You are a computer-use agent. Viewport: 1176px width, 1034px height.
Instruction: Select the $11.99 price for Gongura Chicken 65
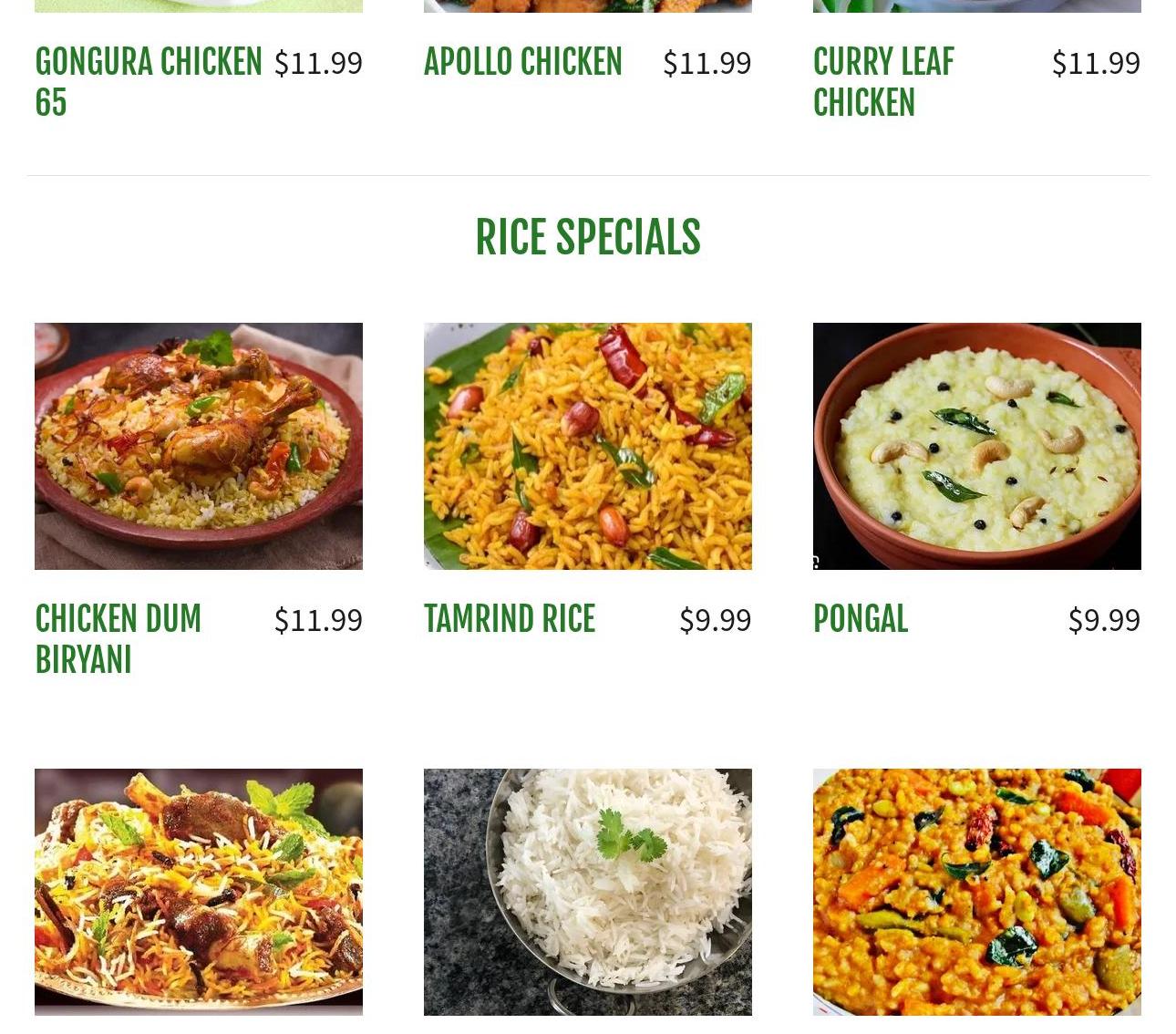(318, 63)
